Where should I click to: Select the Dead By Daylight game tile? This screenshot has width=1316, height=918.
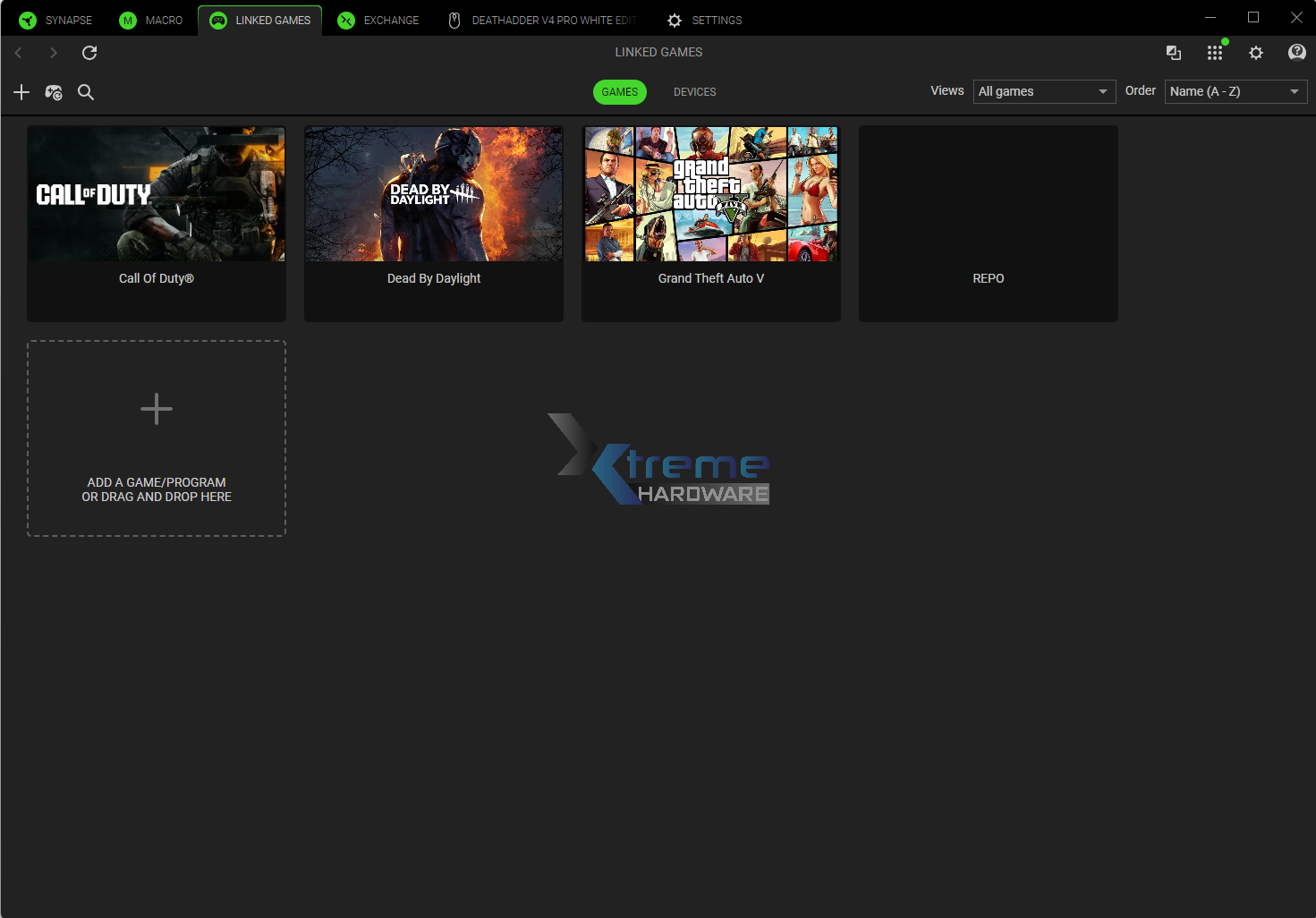(434, 224)
